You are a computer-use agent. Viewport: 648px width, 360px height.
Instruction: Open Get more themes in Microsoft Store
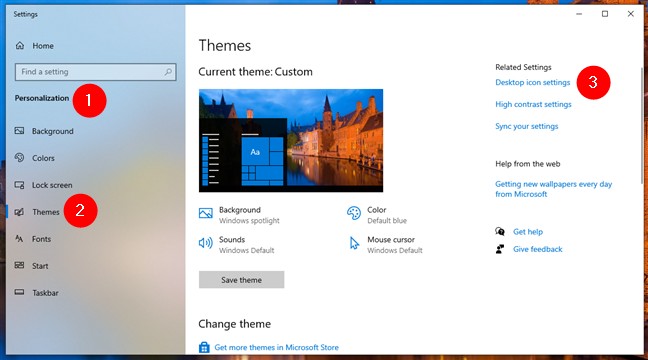point(276,347)
